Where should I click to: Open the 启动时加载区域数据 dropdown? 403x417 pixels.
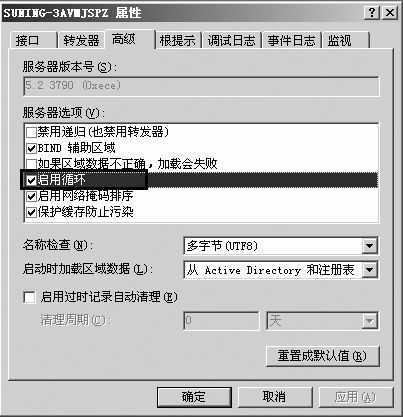[369, 269]
